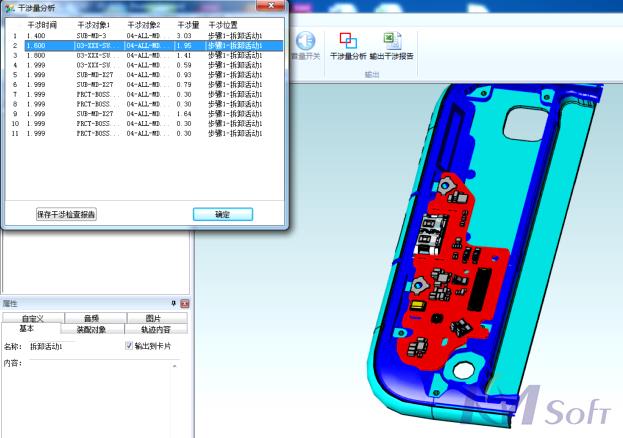Open the 音频 tab
The image size is (623, 438).
click(x=92, y=318)
